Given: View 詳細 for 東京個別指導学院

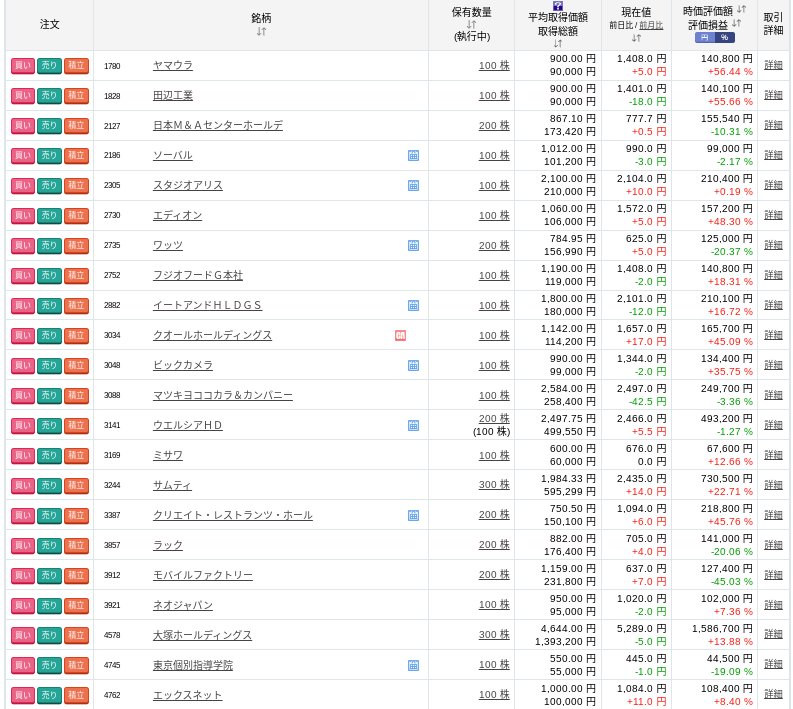Looking at the screenshot, I should coord(773,664).
